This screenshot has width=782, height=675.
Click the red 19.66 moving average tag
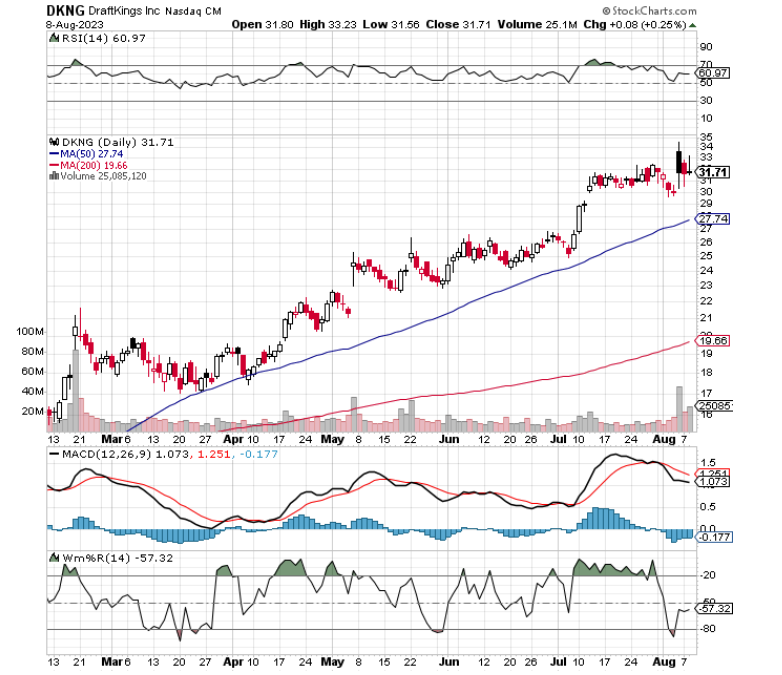(x=713, y=341)
